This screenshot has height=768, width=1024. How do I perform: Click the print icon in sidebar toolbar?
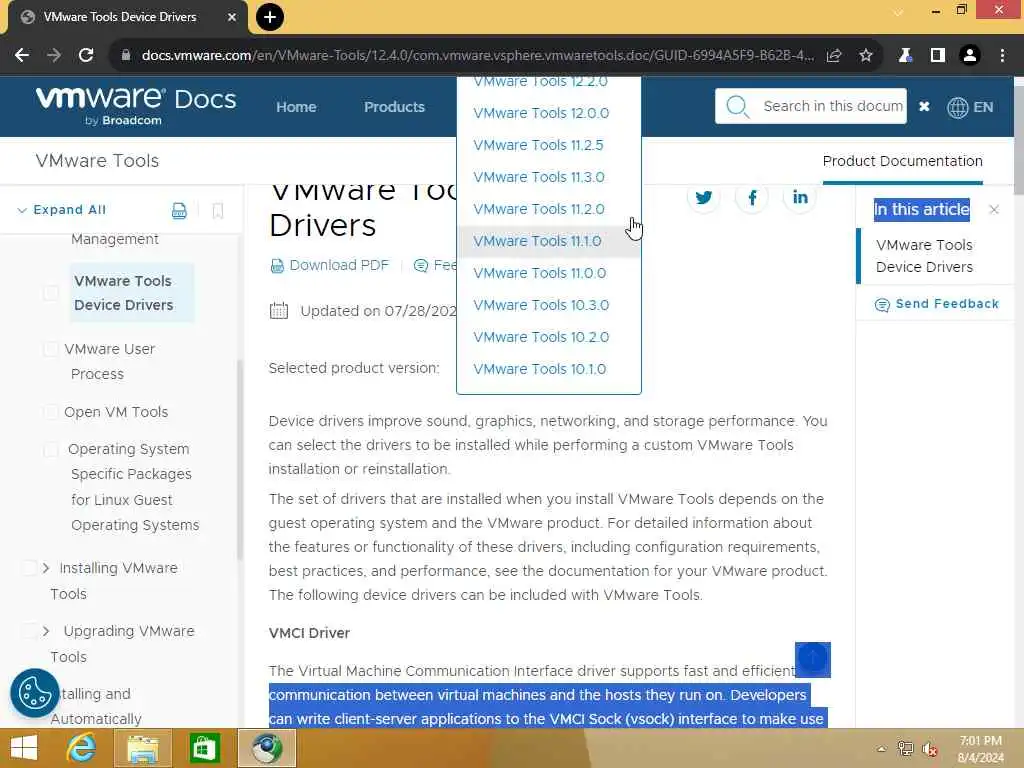(x=179, y=210)
